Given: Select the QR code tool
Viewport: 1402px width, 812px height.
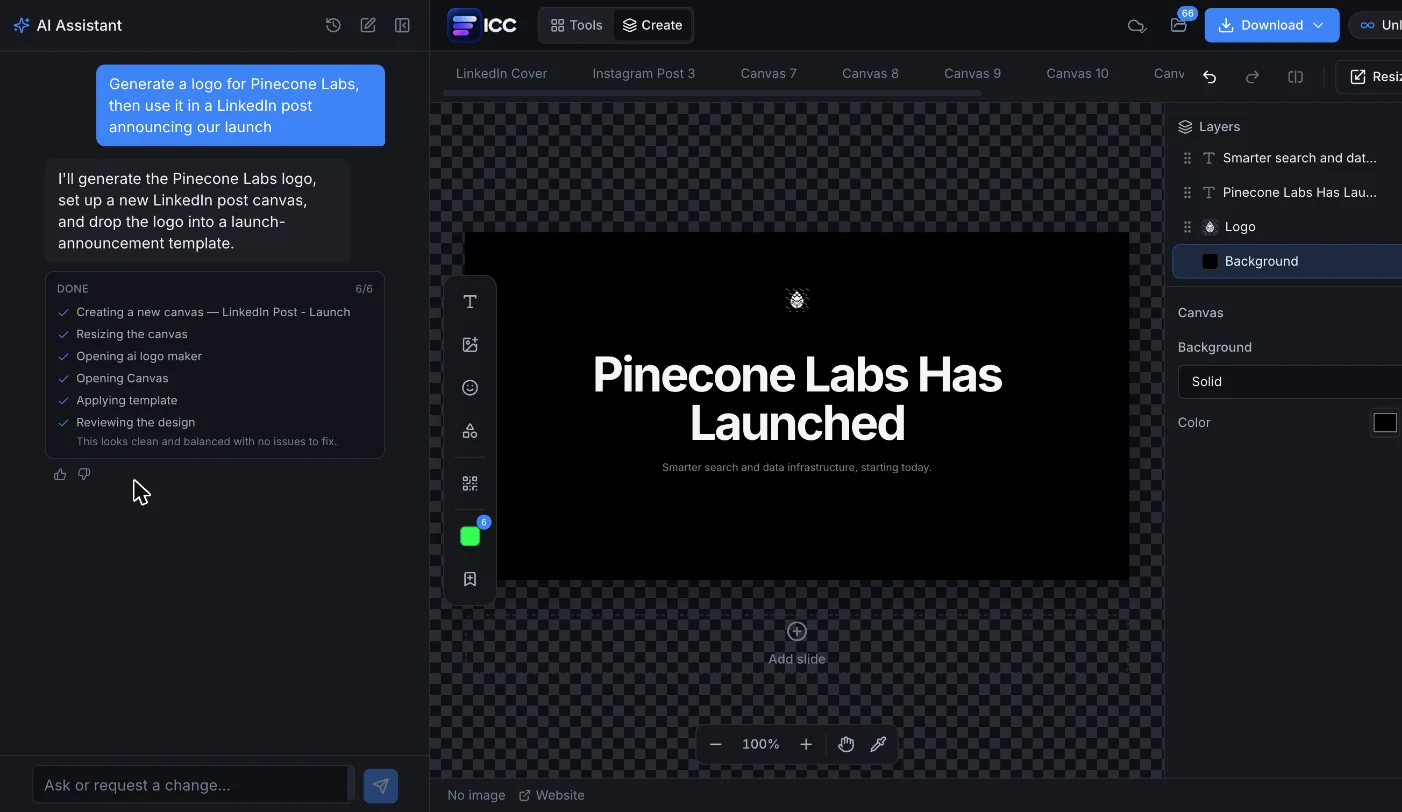Looking at the screenshot, I should (470, 484).
